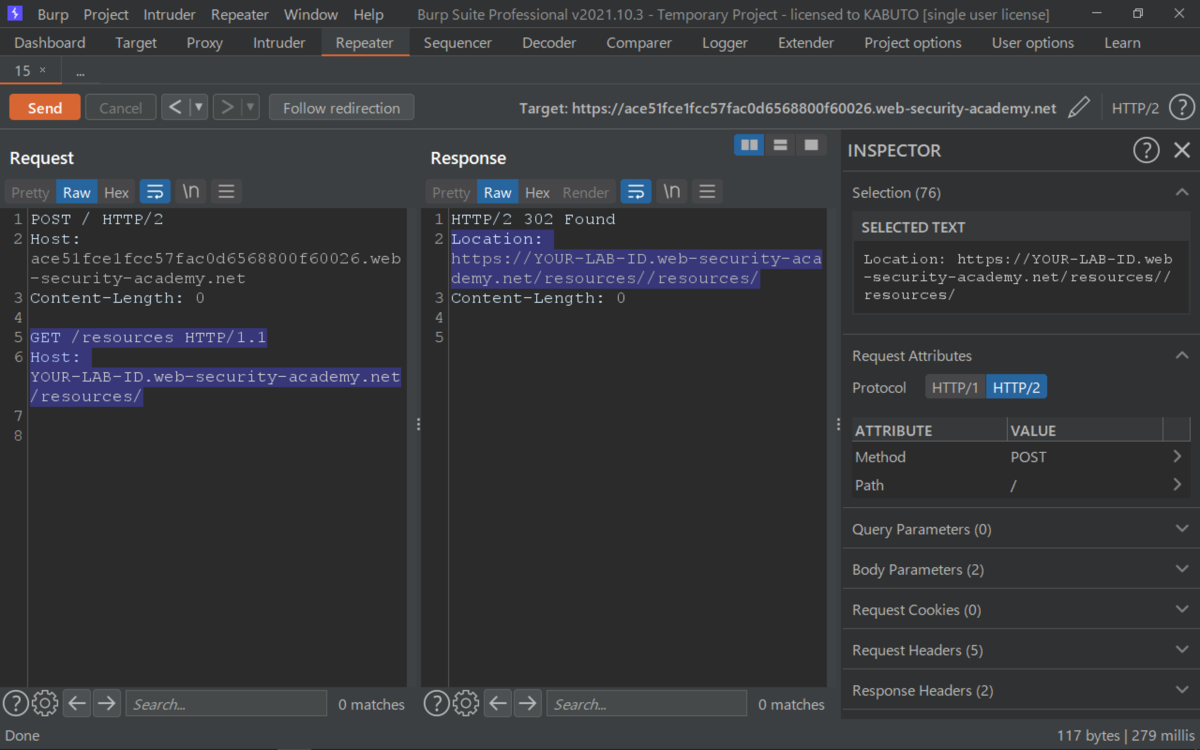Toggle response non-printable \n characters
Screen dimensions: 1200x750
coord(672,192)
